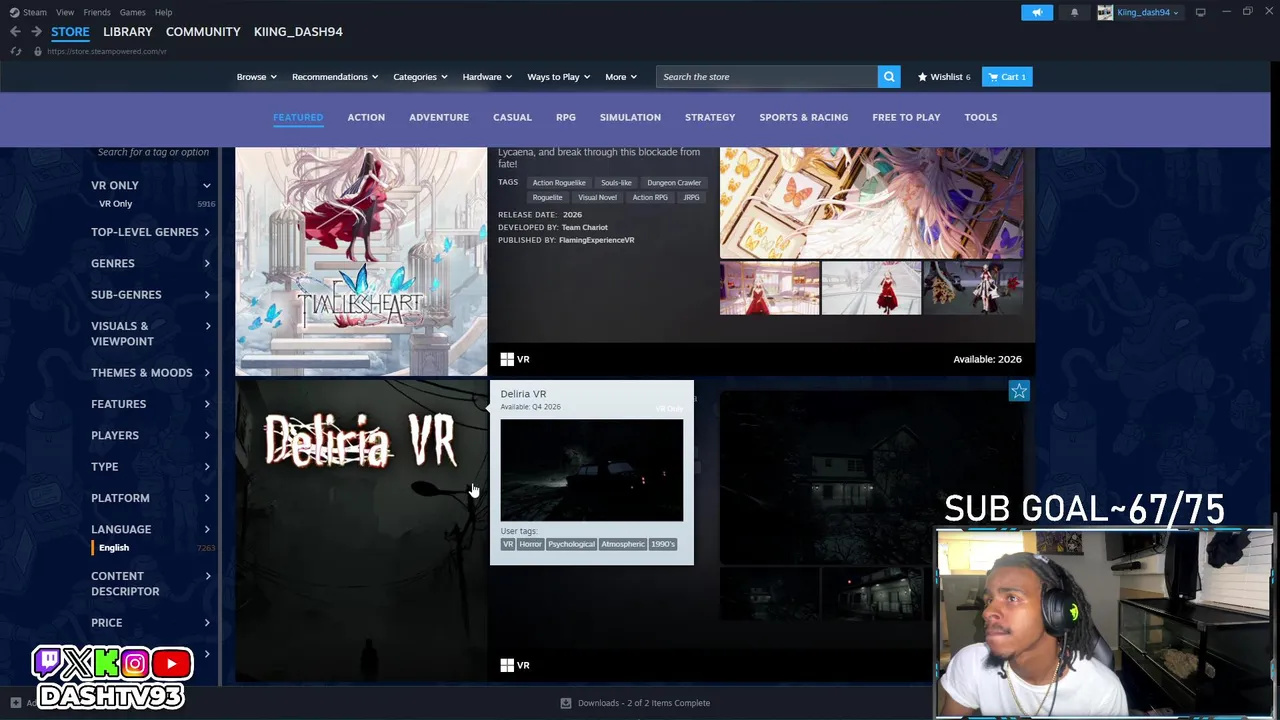Click Windows platform icon on Timeless Heart card
Screen dimensions: 1280x720
click(x=507, y=359)
